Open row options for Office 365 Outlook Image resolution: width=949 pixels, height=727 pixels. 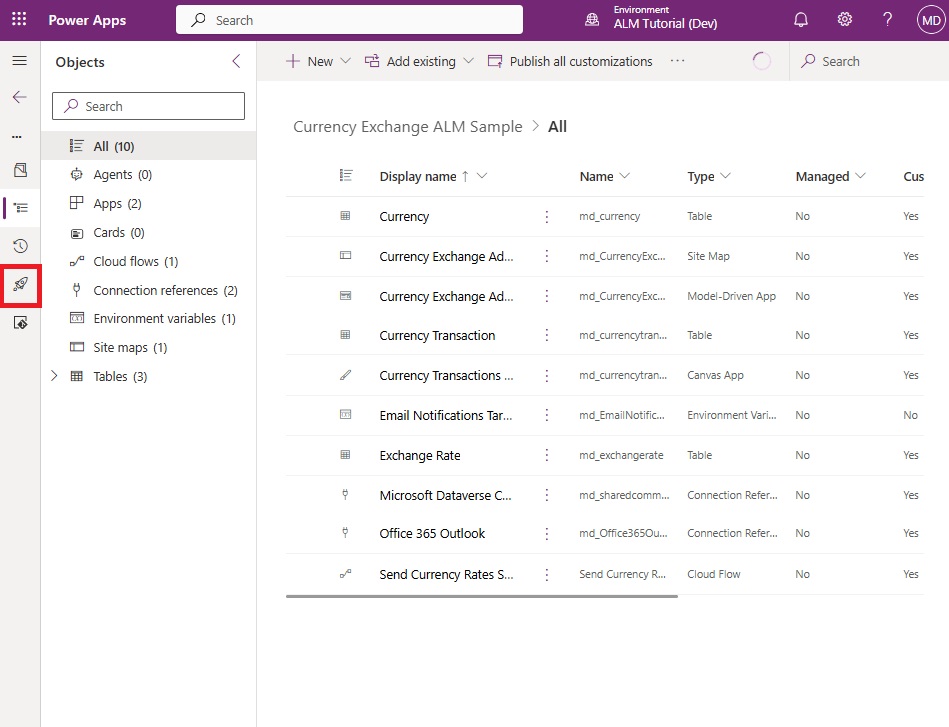click(547, 533)
